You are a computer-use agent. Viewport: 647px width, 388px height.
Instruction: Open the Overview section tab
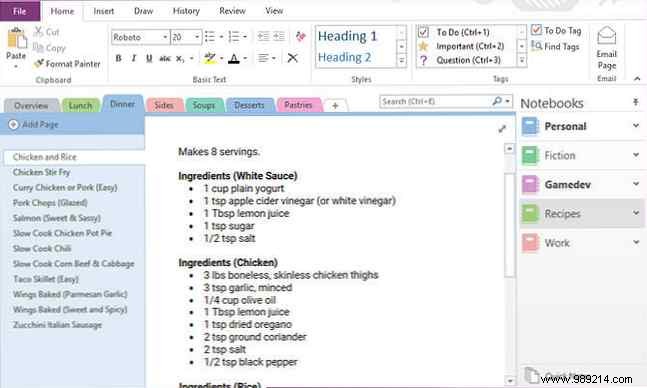point(31,106)
